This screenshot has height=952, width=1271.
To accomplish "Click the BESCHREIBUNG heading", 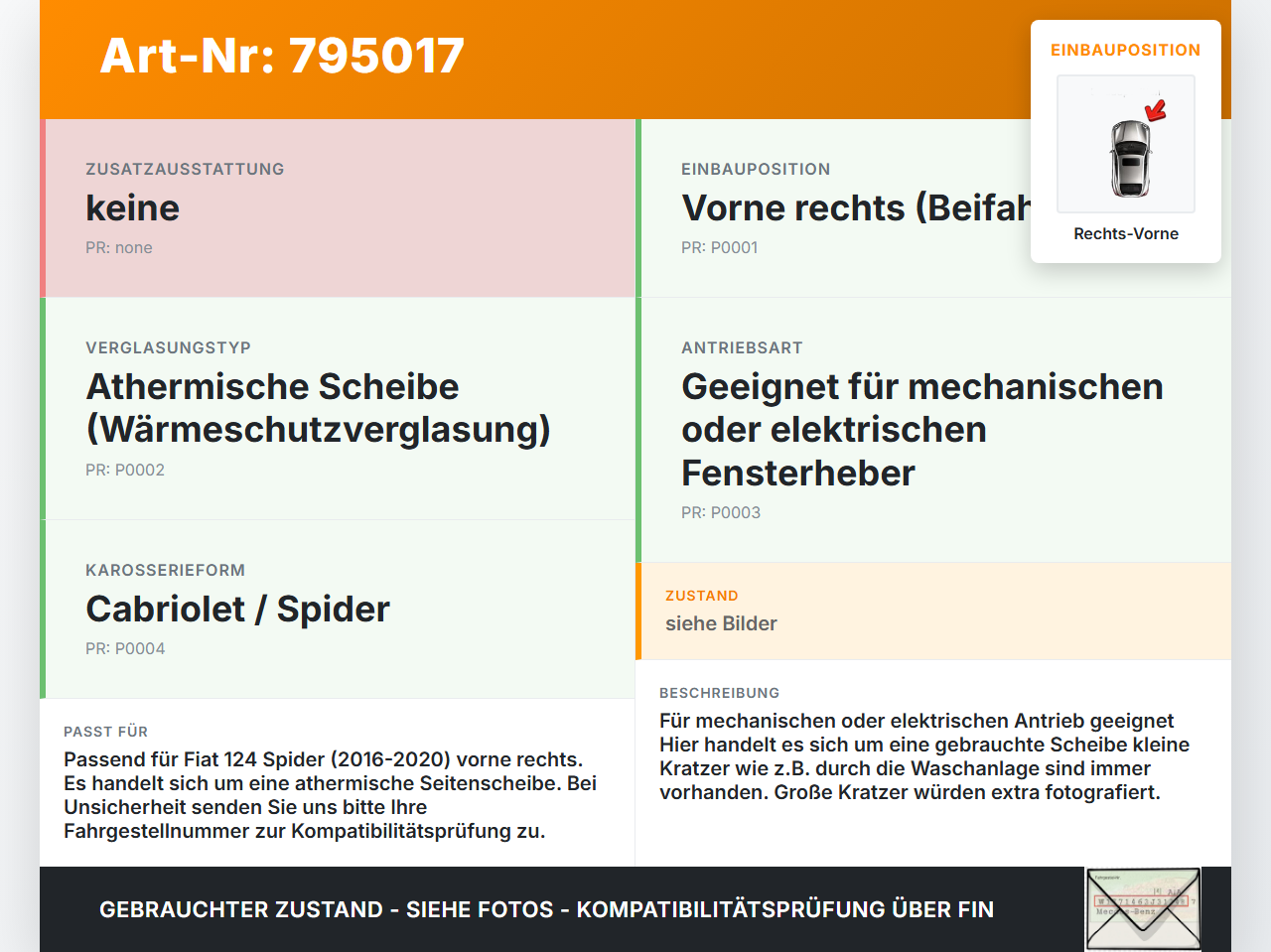I will coord(720,693).
